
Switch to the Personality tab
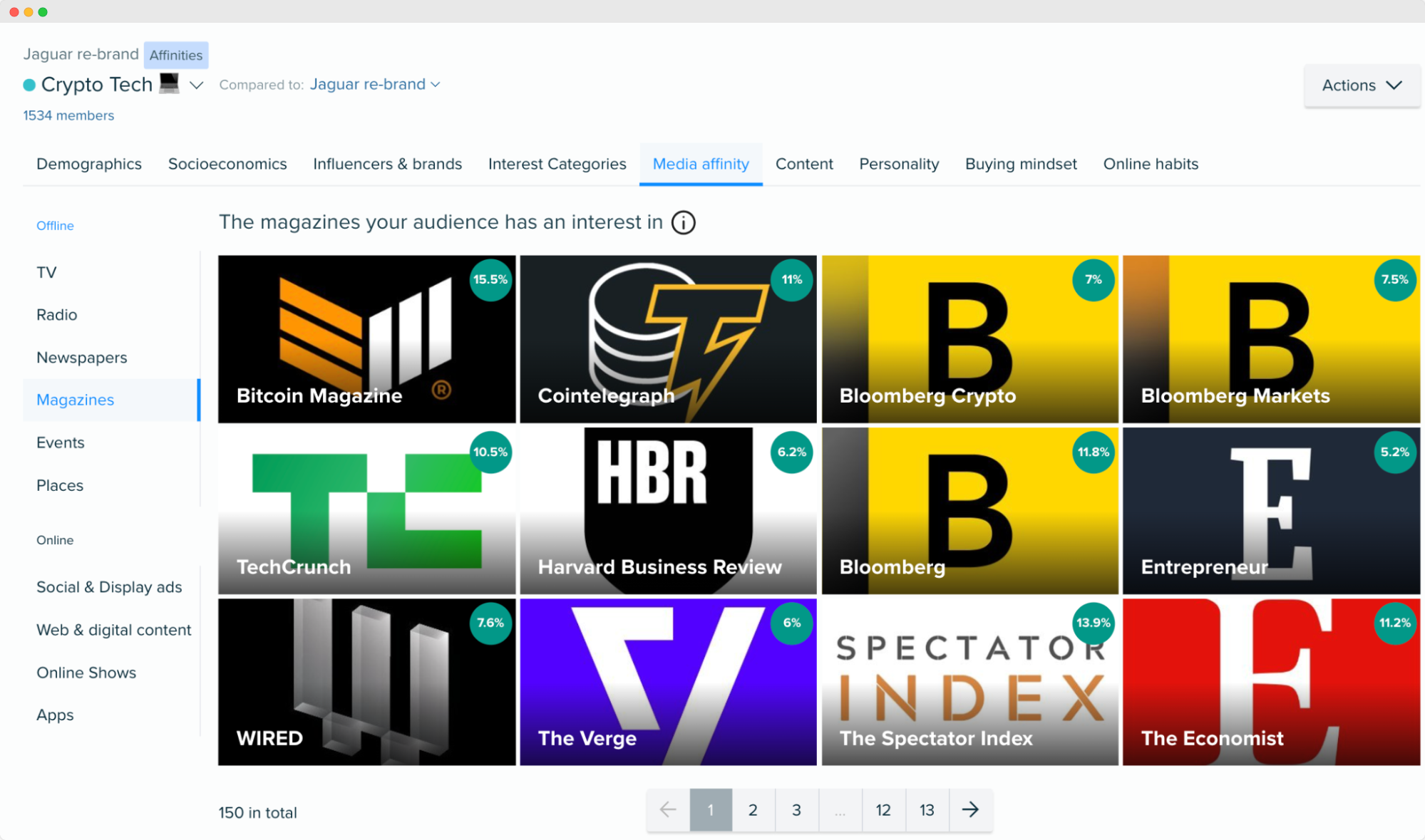[898, 163]
